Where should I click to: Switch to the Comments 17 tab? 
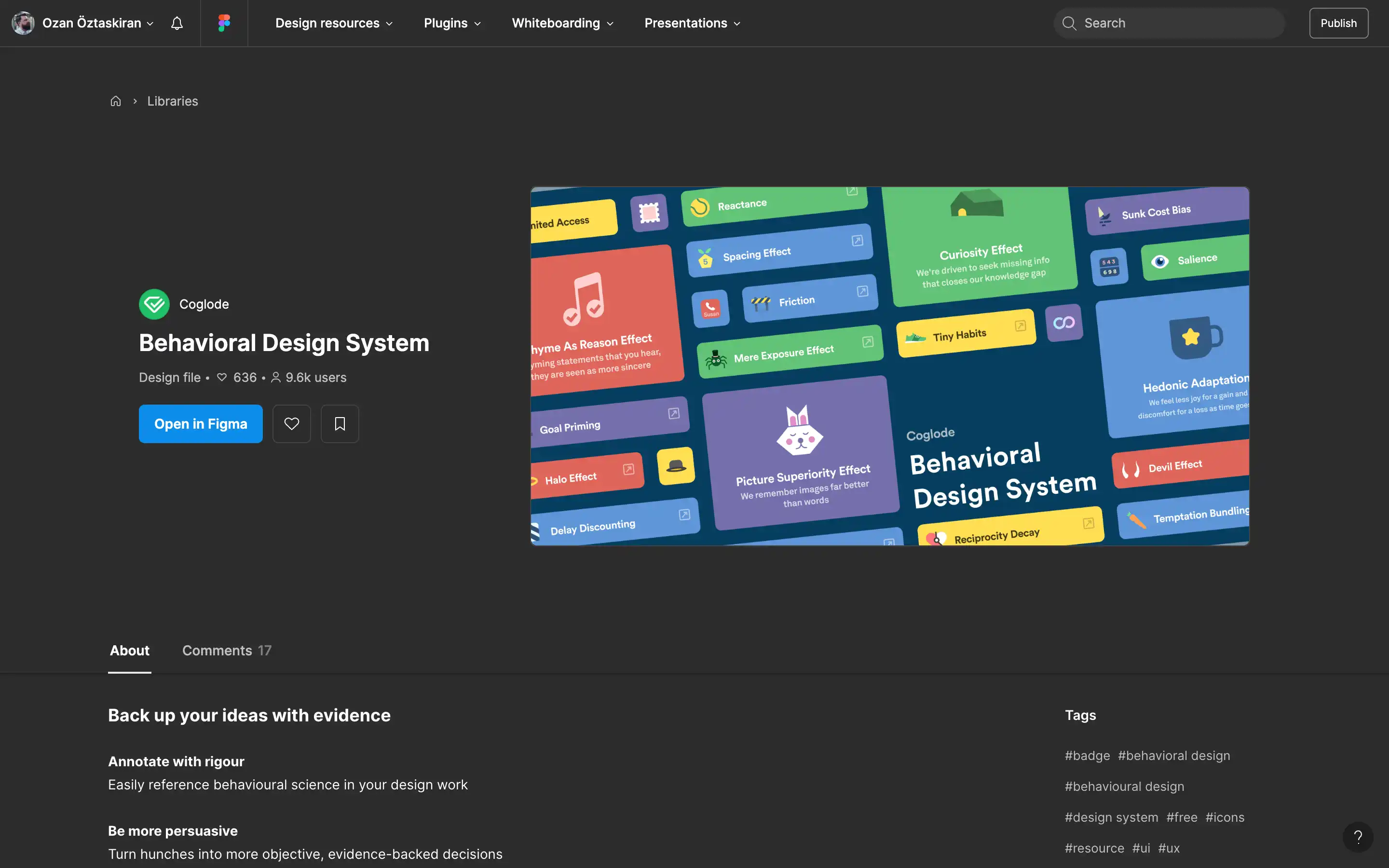pos(227,651)
